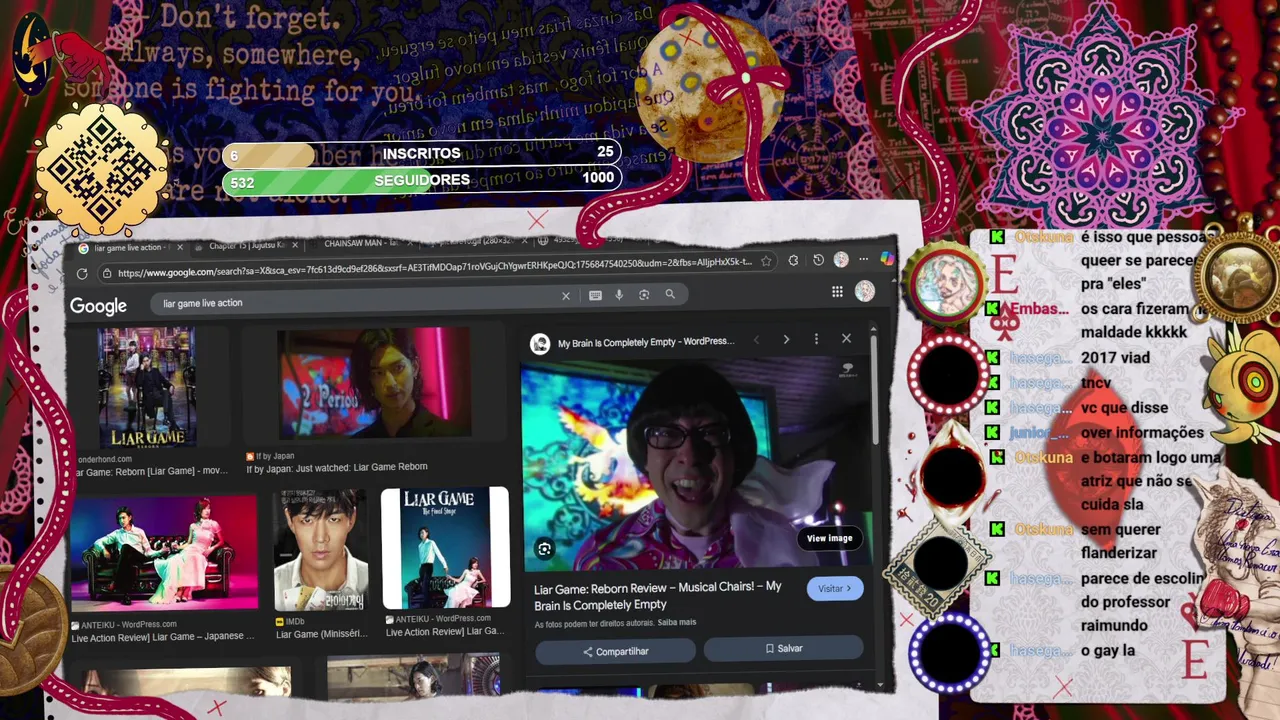Switch to Chapter 15 Jujutsu tab

pyautogui.click(x=245, y=246)
